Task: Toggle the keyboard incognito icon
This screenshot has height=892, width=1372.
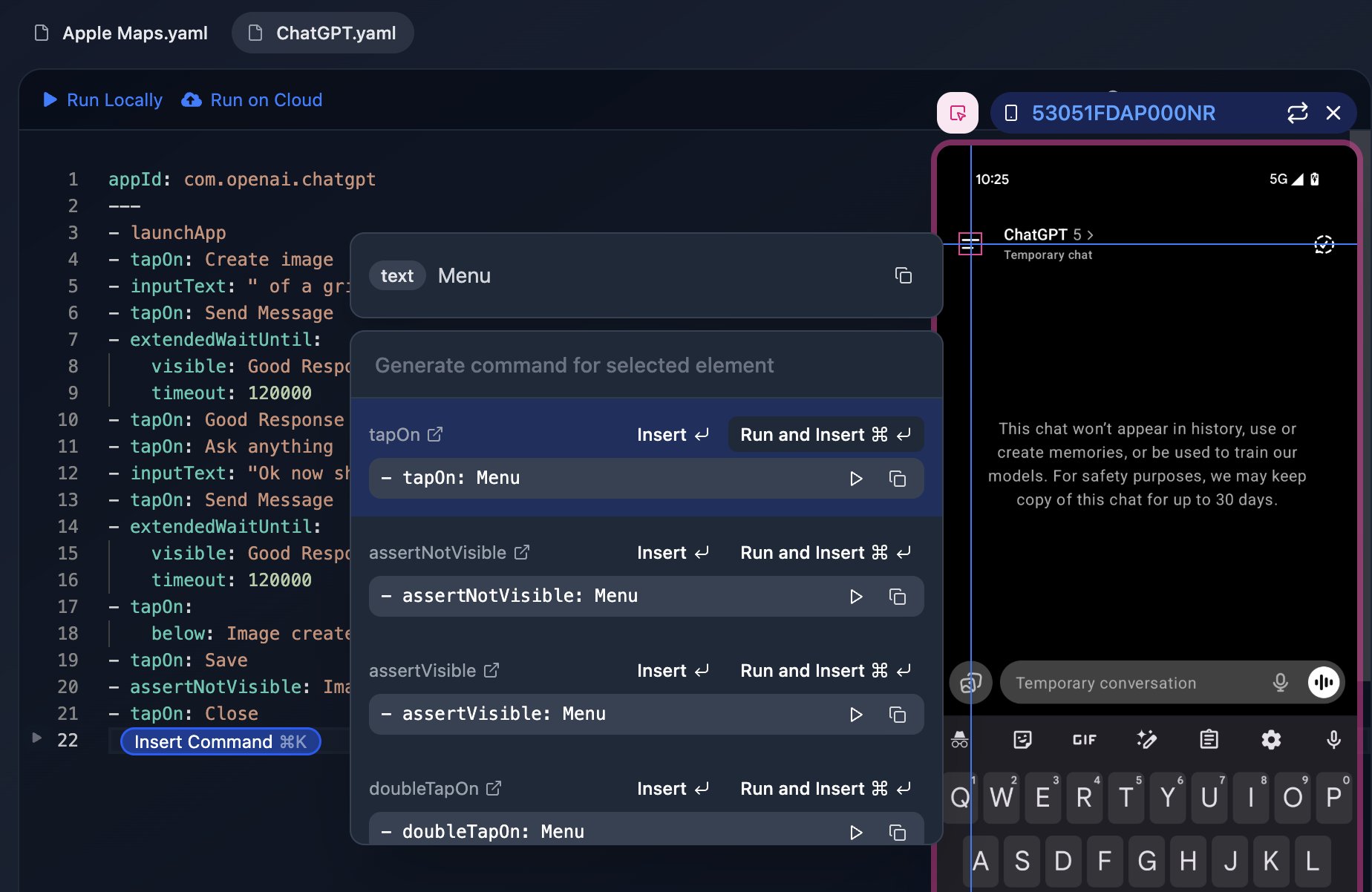Action: 959,740
